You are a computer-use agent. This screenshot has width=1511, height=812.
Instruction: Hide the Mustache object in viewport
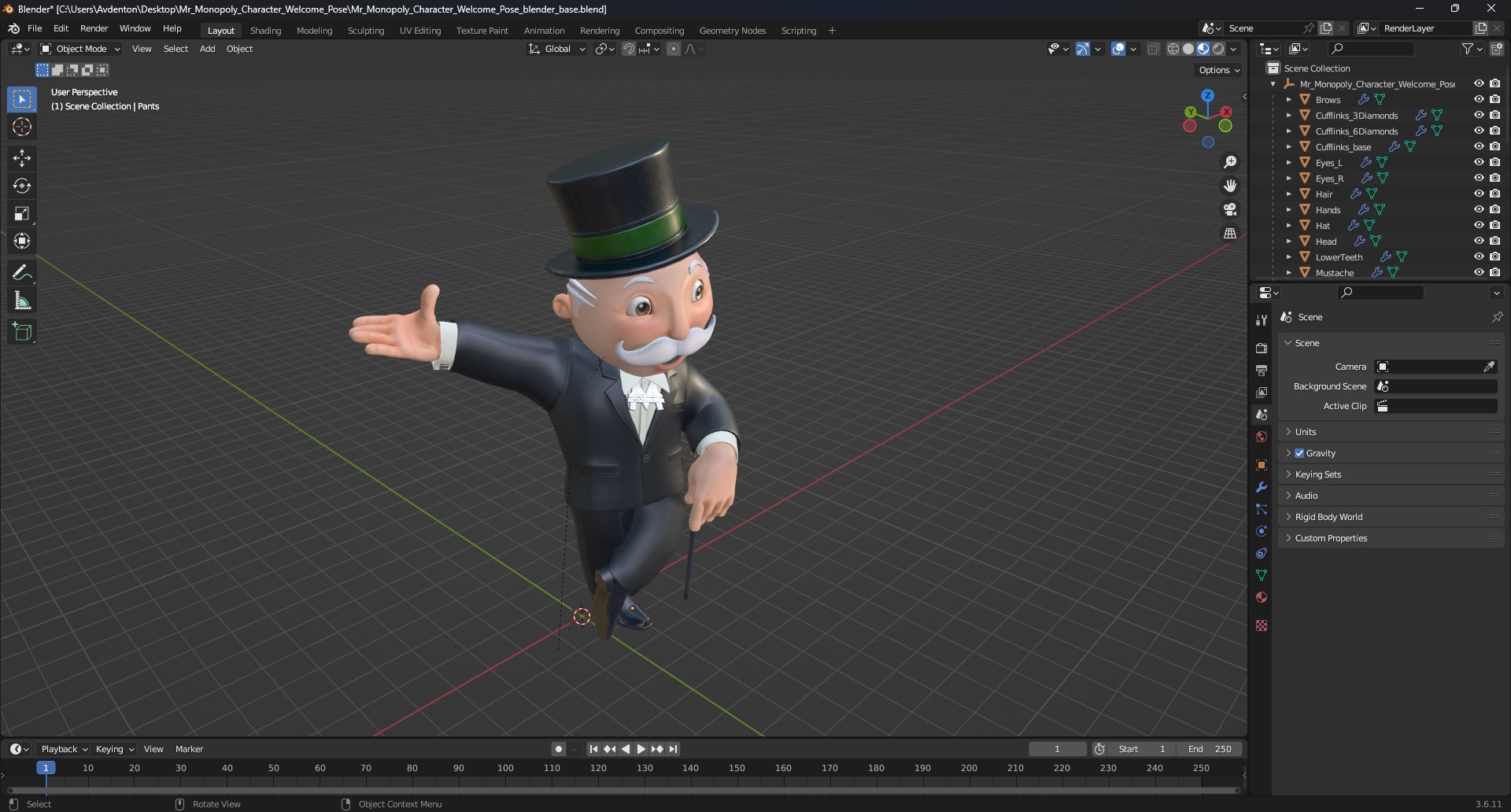1479,272
